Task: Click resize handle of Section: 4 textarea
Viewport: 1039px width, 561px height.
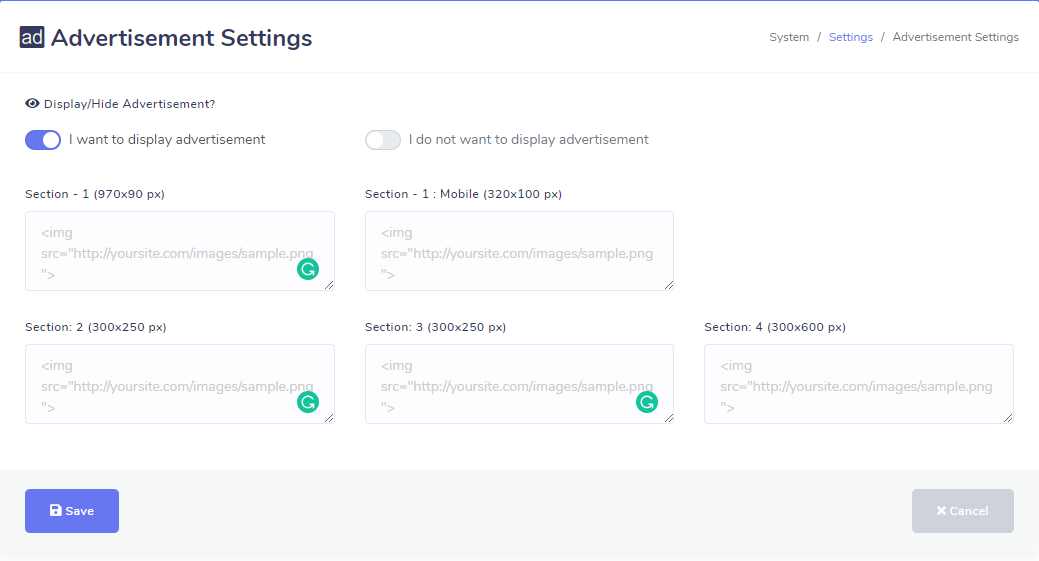Action: coord(1007,417)
